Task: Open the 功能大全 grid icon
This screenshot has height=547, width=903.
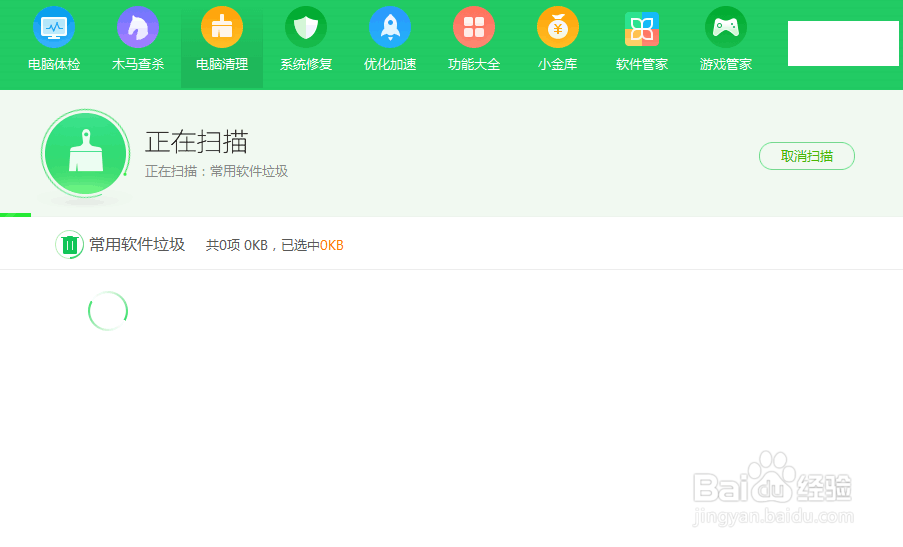Action: click(x=474, y=27)
